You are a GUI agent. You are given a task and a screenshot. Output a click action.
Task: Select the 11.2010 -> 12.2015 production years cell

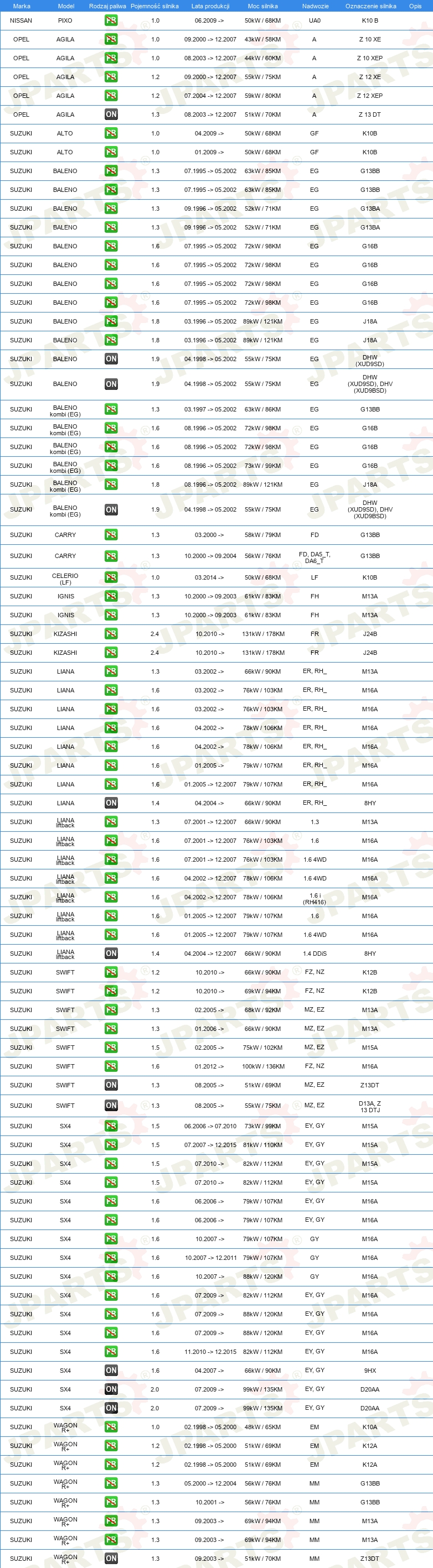[210, 1351]
